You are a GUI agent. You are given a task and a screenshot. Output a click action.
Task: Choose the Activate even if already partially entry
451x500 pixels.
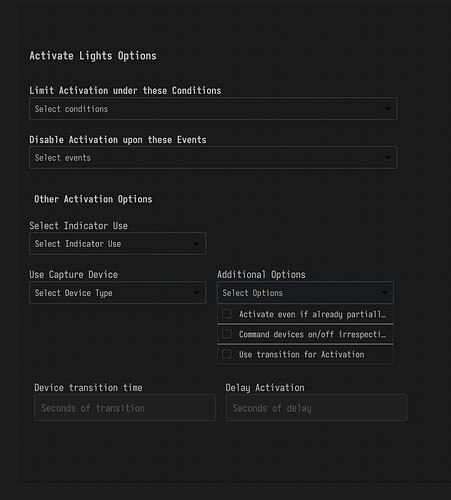click(305, 314)
